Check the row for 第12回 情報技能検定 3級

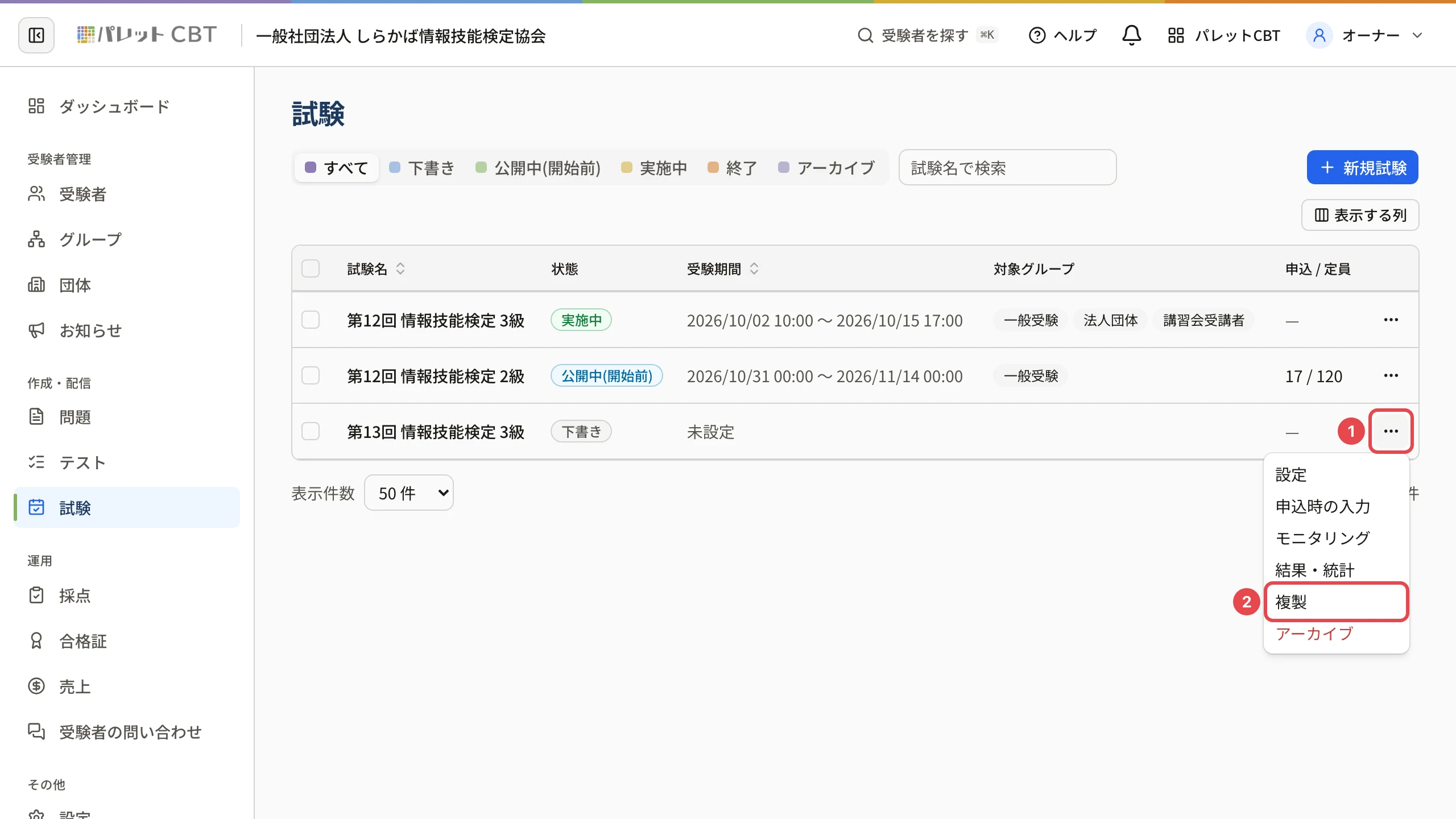coord(311,320)
